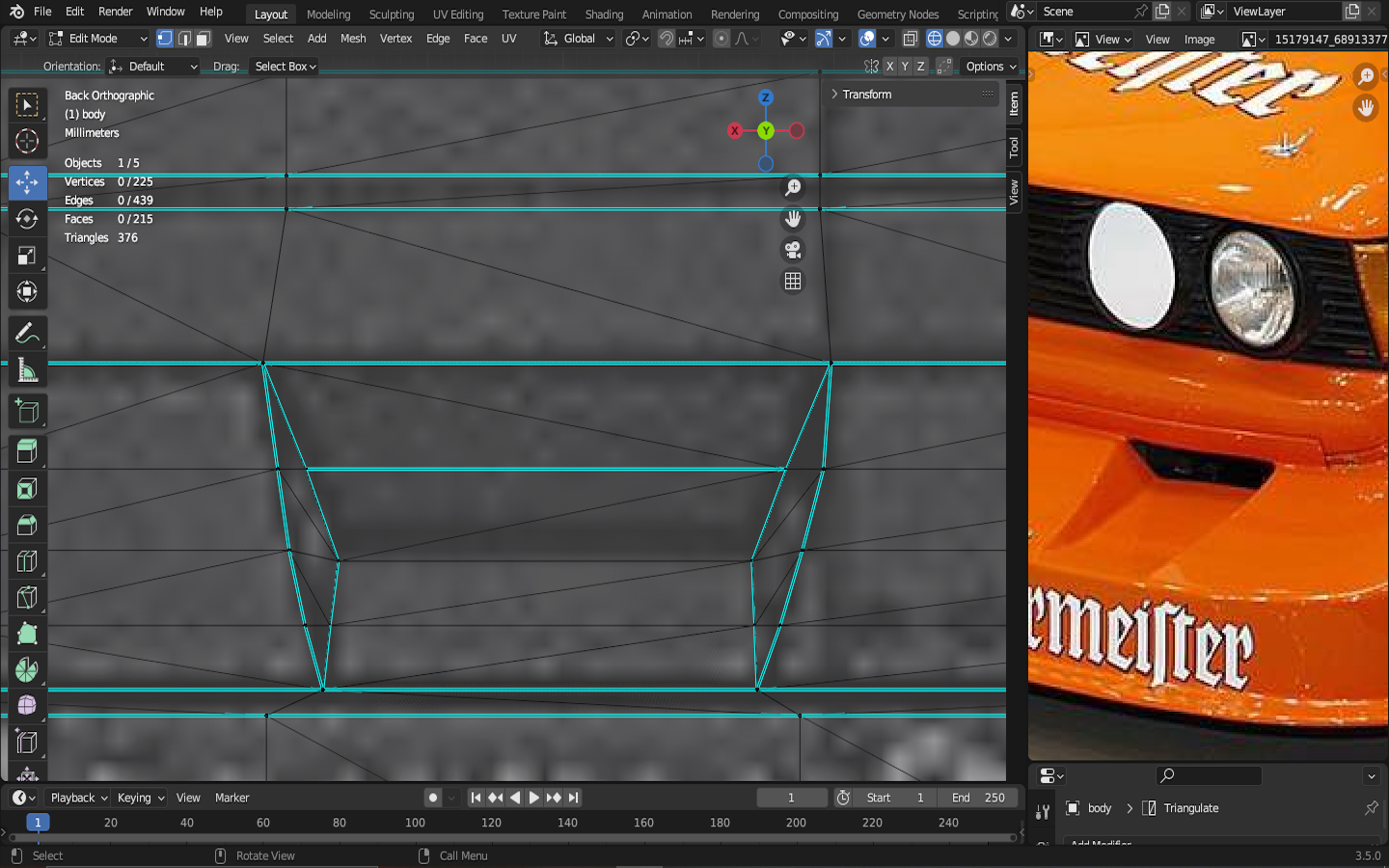
Task: Toggle mirror on the Y axis
Action: coord(905,67)
